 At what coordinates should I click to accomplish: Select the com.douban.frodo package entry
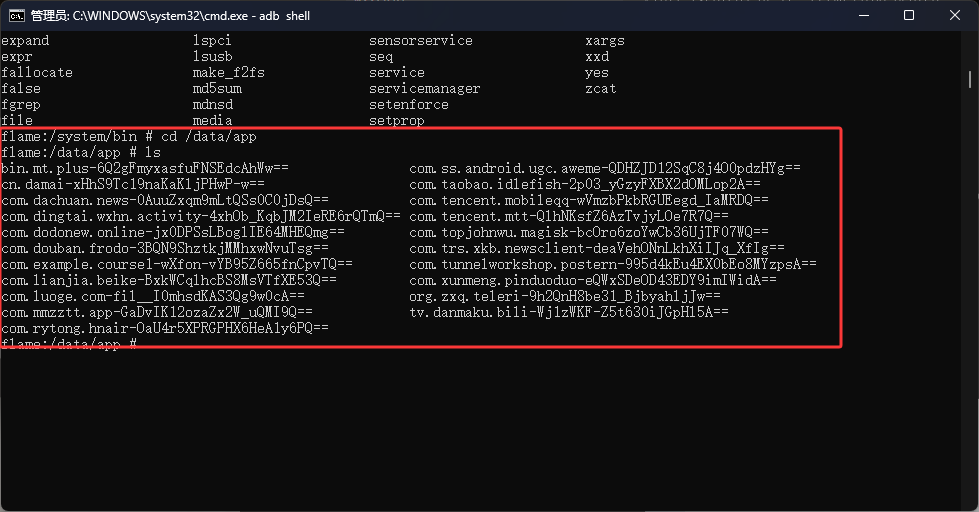(x=165, y=249)
